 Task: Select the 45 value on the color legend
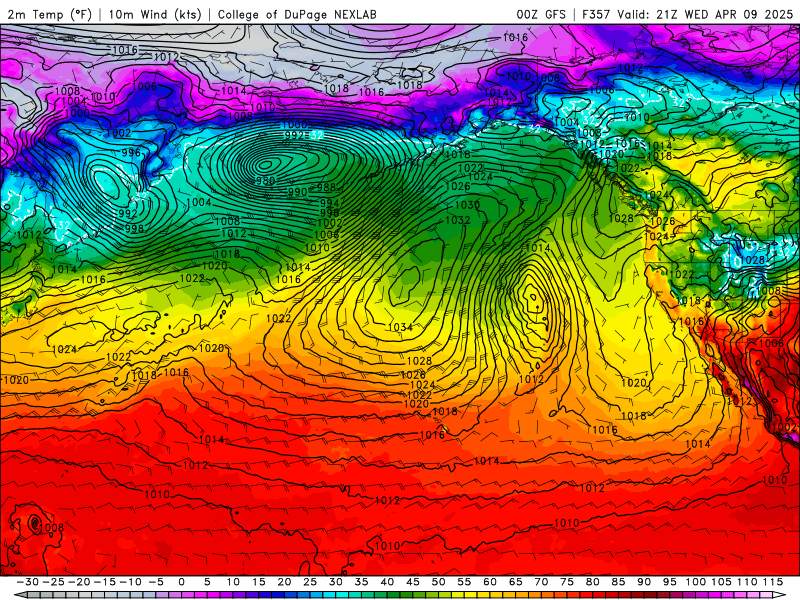pos(413,582)
